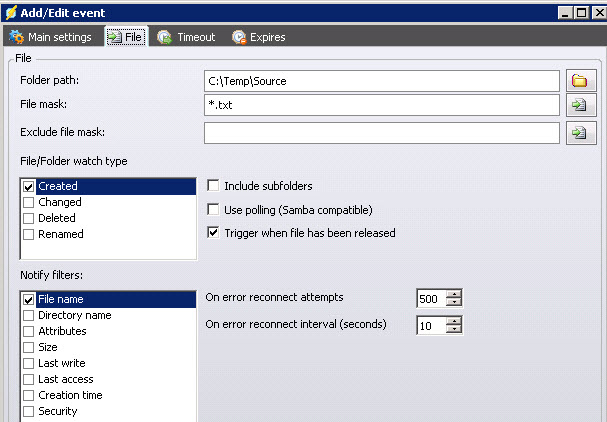This screenshot has height=422, width=607.
Task: Check the Renamed watch type
Action: coord(28,234)
